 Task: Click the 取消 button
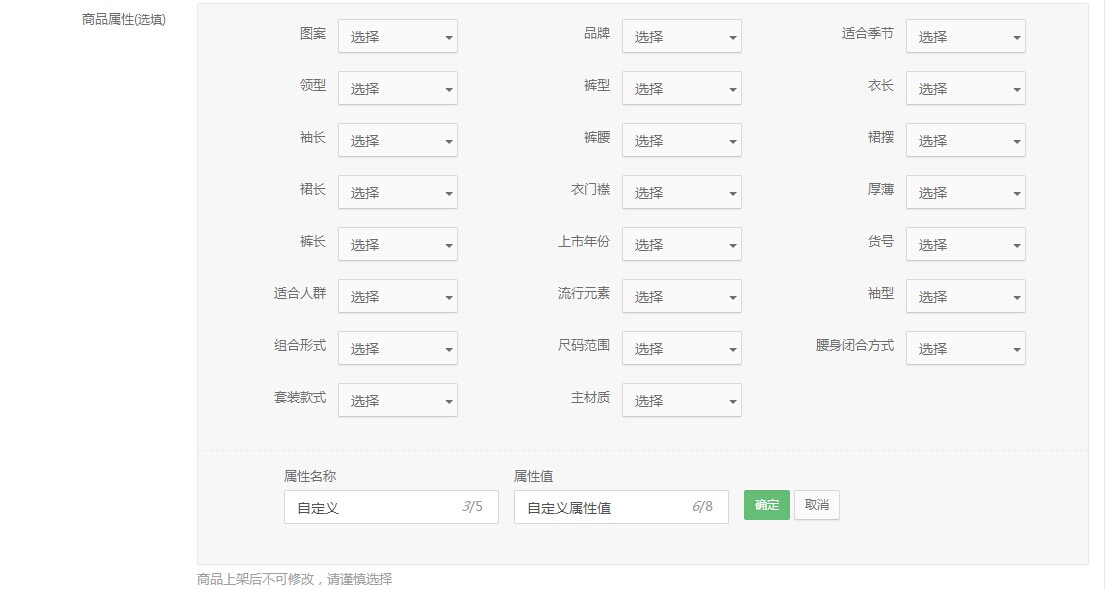(816, 505)
